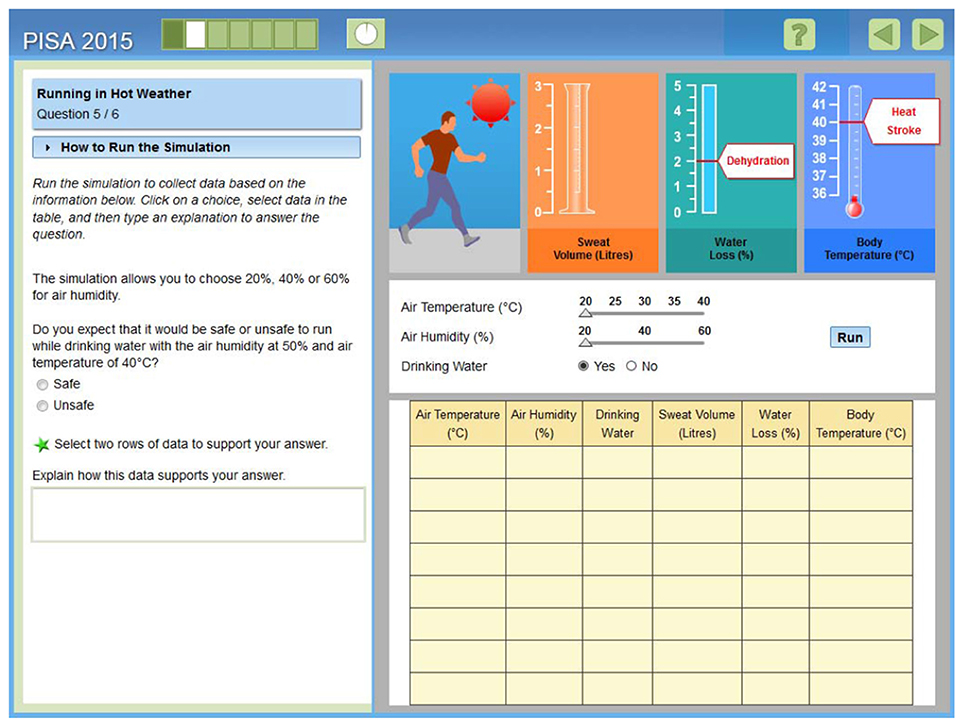Click the explanation text box
This screenshot has height=724, width=964.
pos(198,515)
